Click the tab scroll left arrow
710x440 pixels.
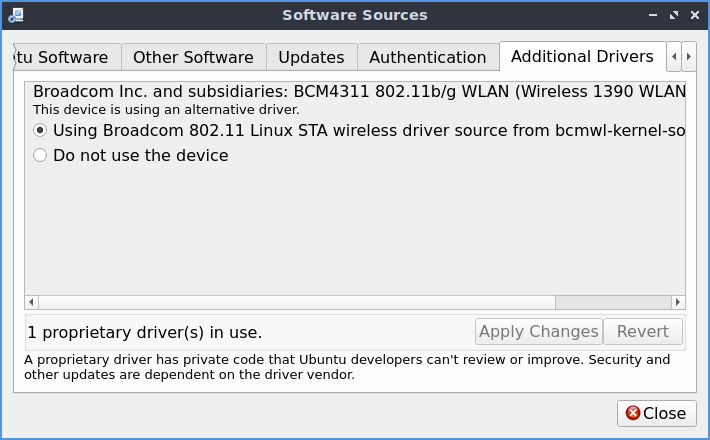(674, 57)
